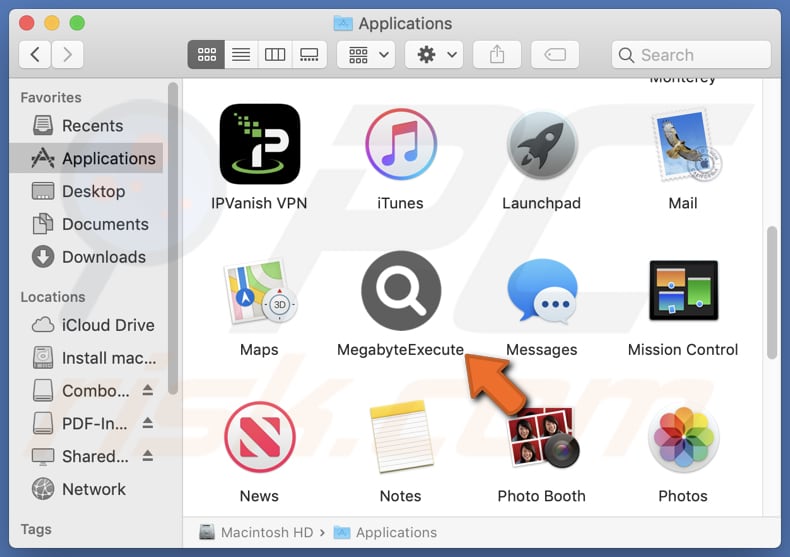The image size is (790, 557).
Task: Open the IPVanish VPN app icon
Action: pos(259,144)
